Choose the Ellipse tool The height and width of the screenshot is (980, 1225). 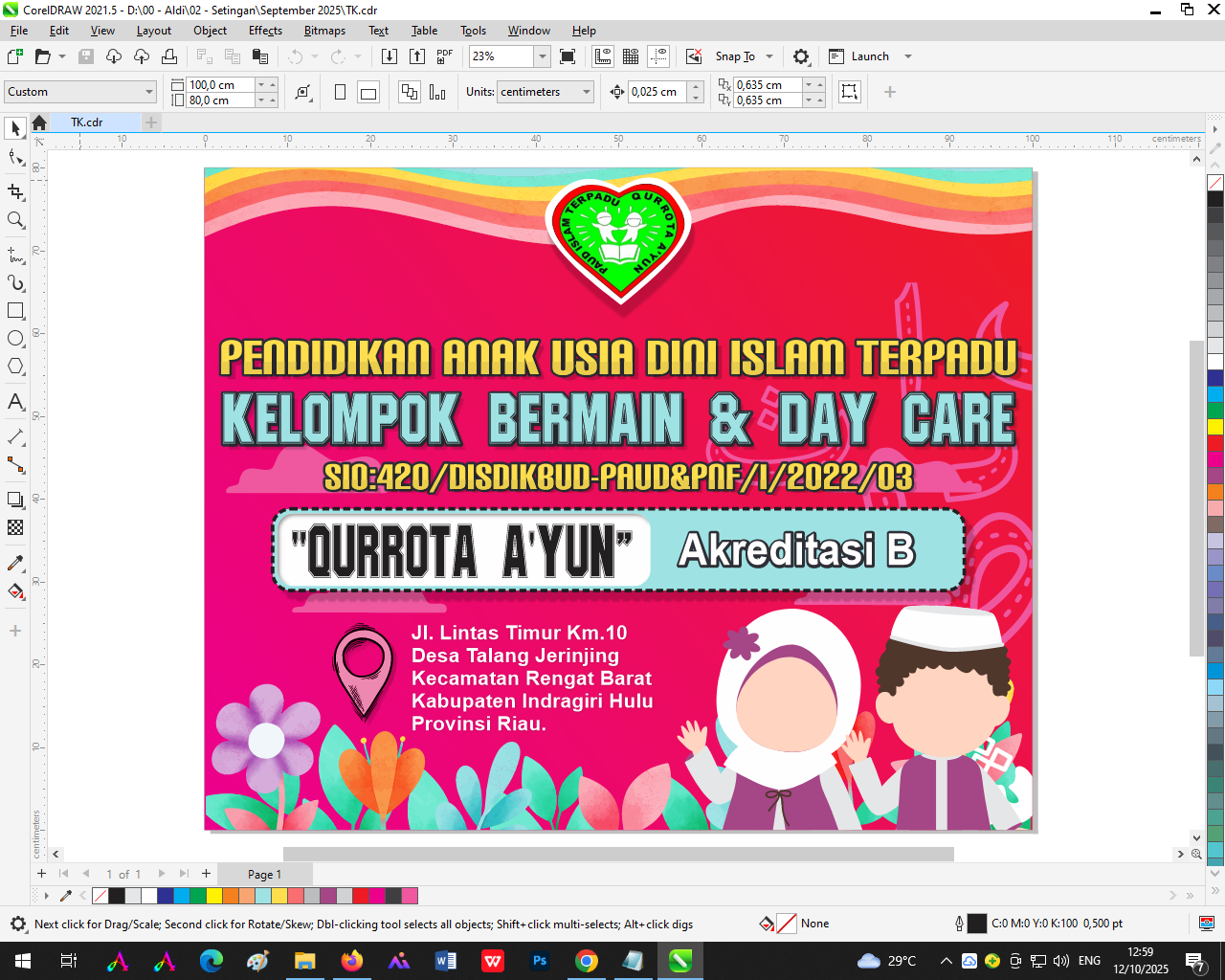15,339
